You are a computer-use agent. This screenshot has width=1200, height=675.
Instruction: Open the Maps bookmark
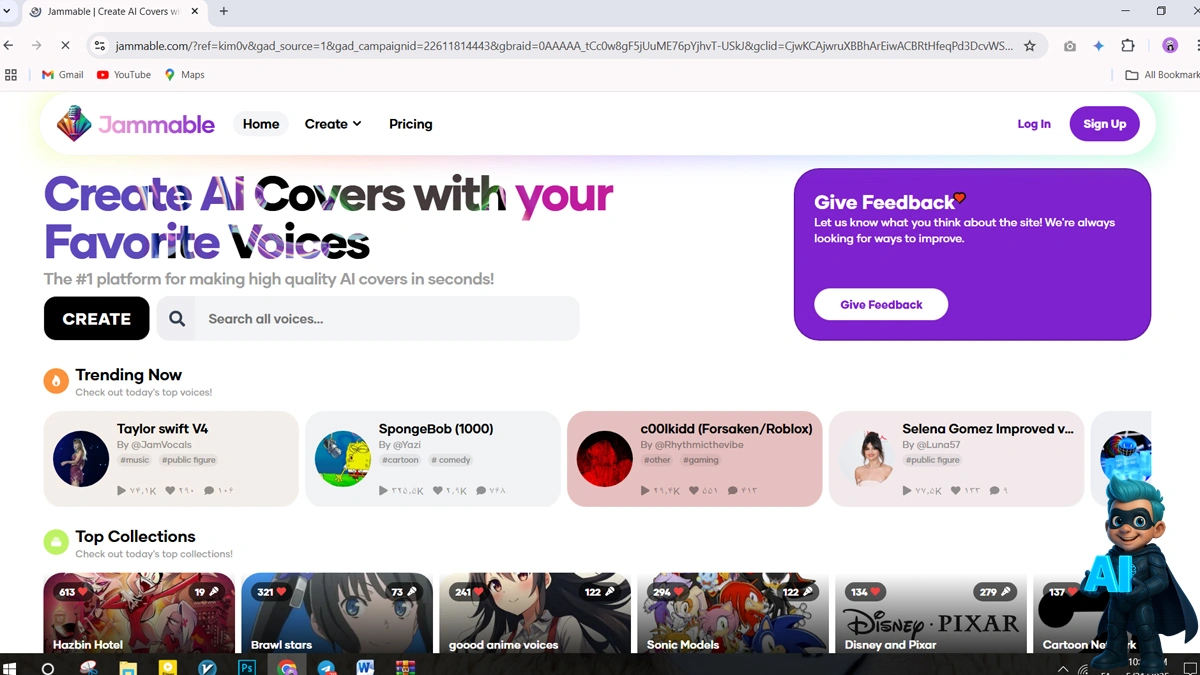pyautogui.click(x=184, y=75)
